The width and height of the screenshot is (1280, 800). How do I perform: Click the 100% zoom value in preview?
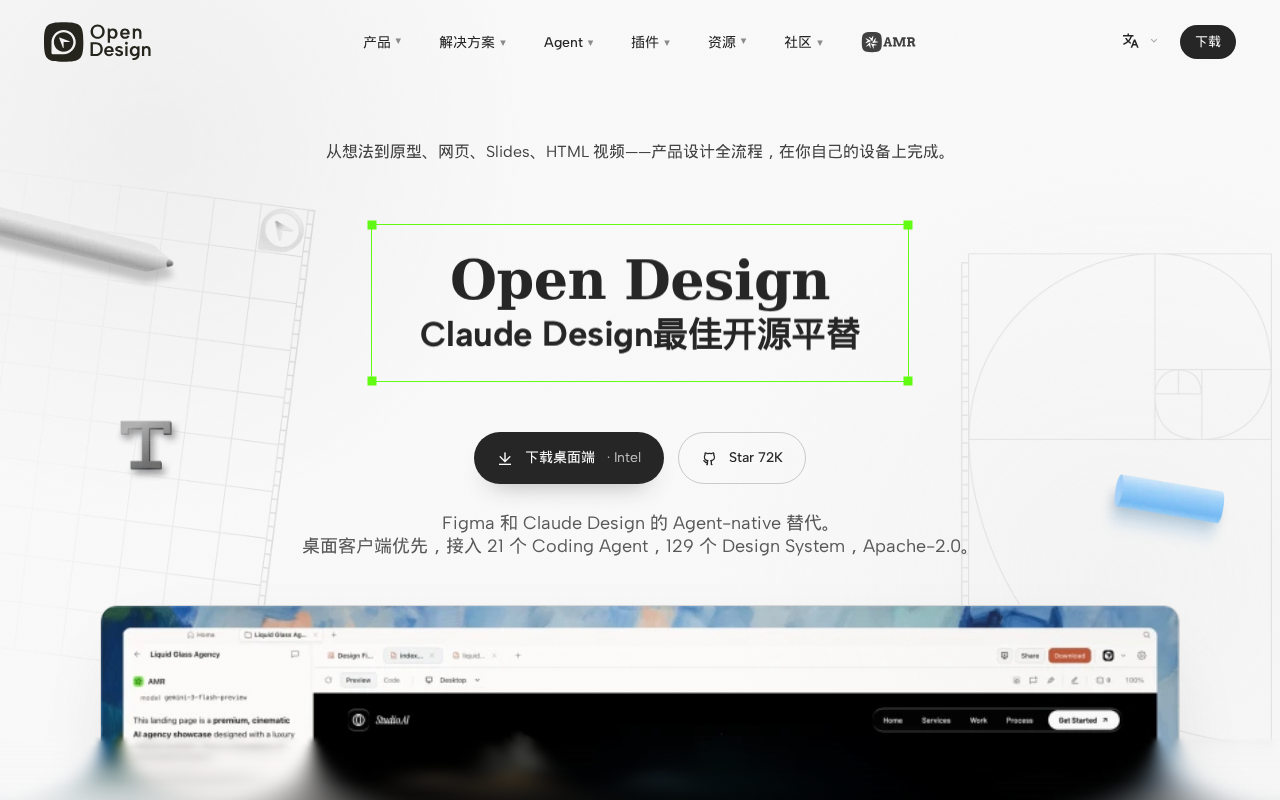click(1134, 680)
